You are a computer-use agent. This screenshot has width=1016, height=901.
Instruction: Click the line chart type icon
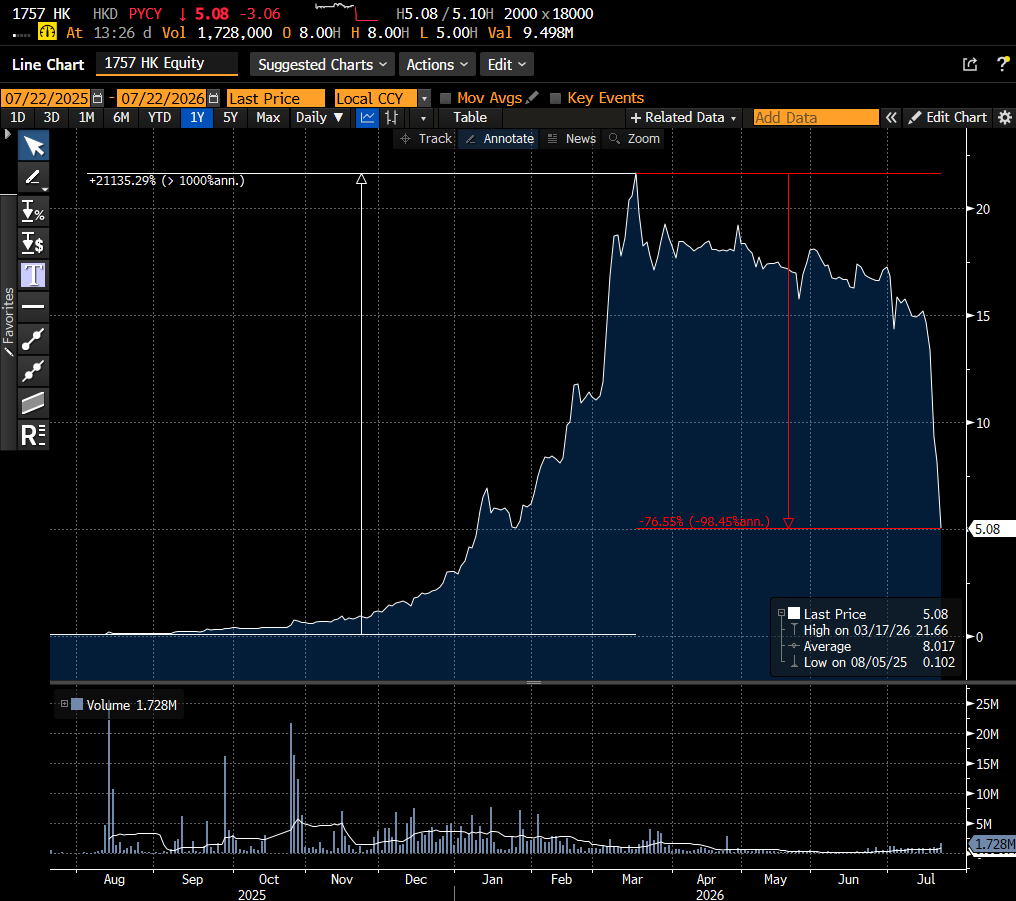367,117
